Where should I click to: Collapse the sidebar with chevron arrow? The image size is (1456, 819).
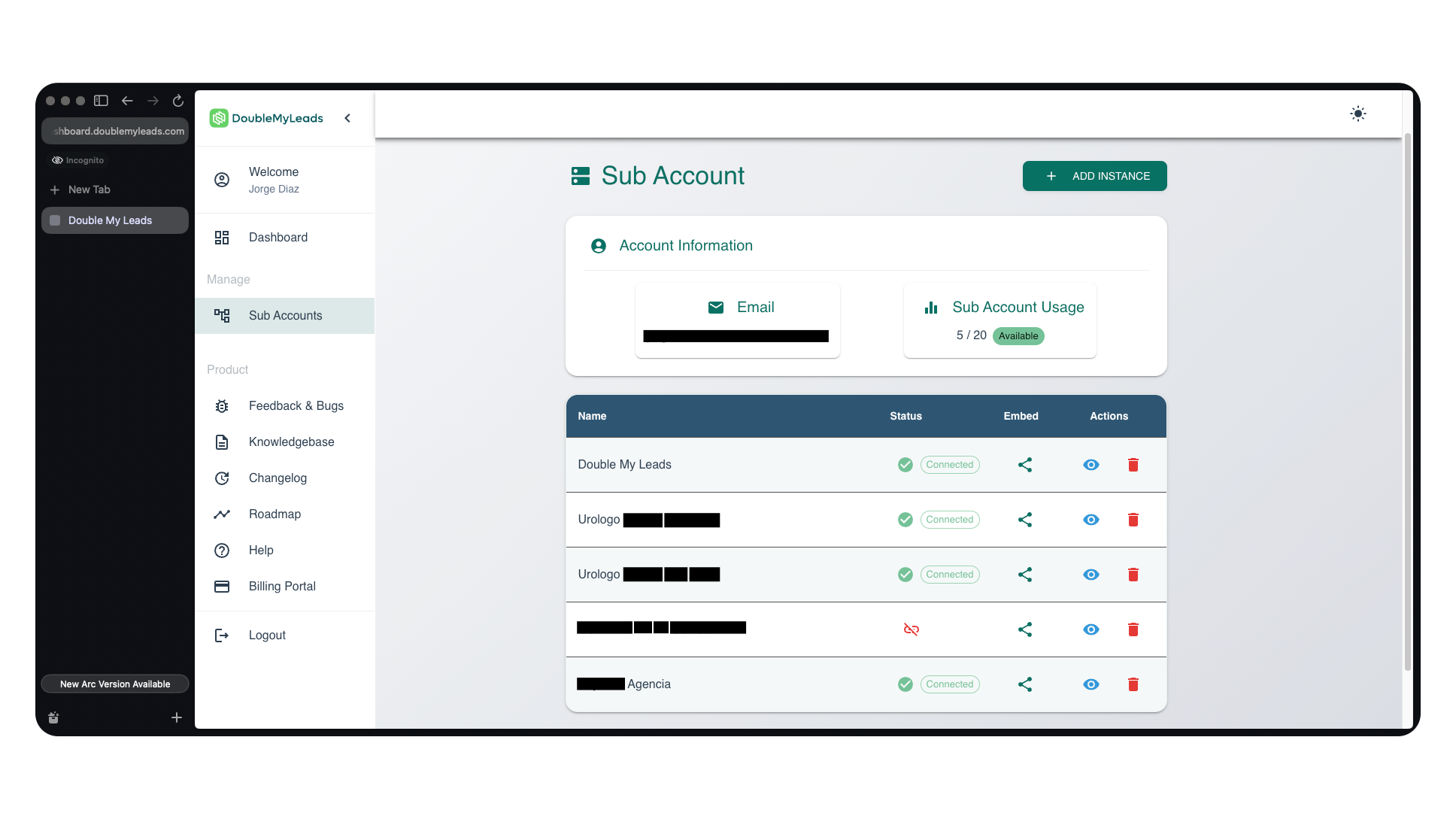[x=347, y=118]
